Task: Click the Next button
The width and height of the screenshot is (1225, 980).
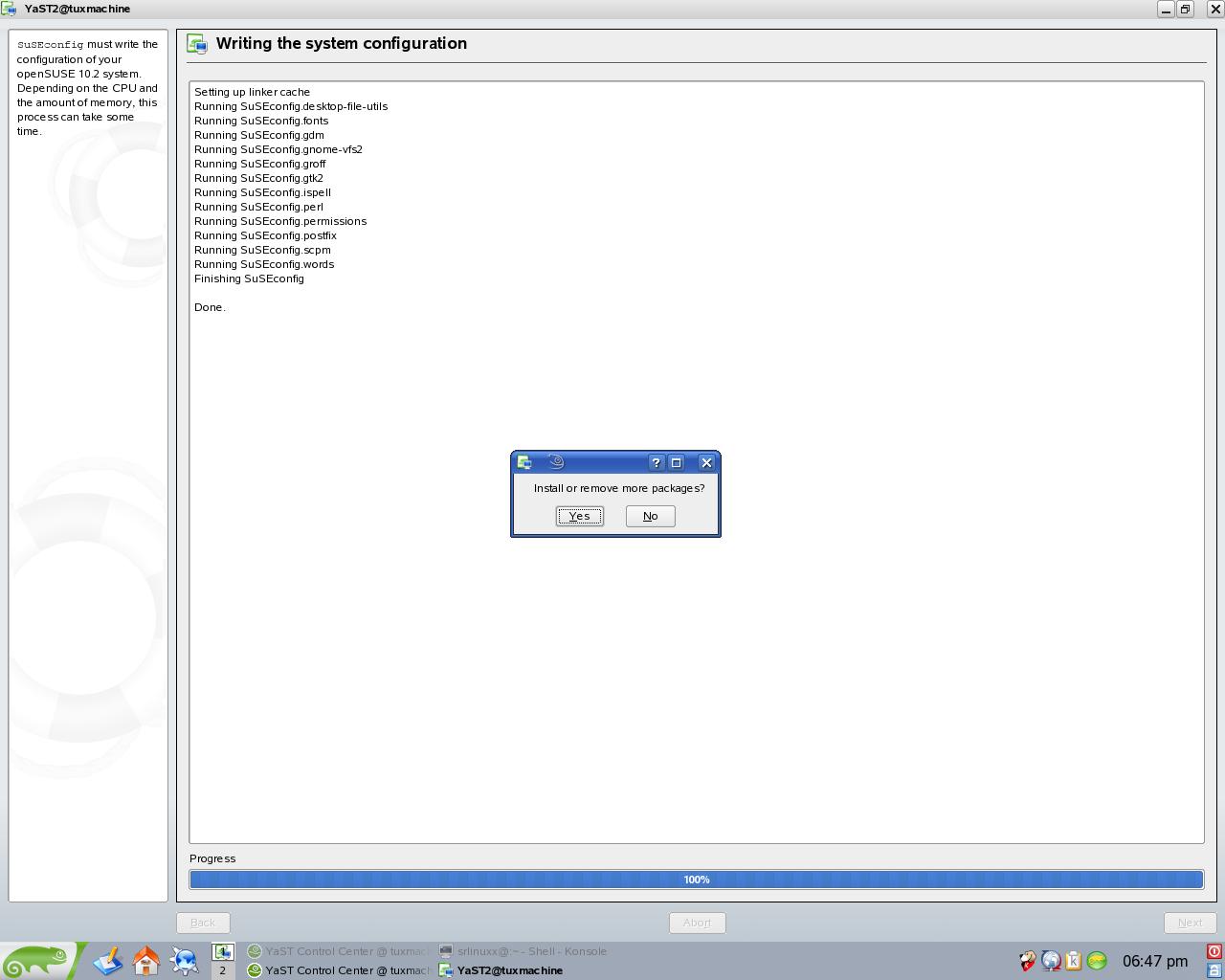Action: 1190,923
